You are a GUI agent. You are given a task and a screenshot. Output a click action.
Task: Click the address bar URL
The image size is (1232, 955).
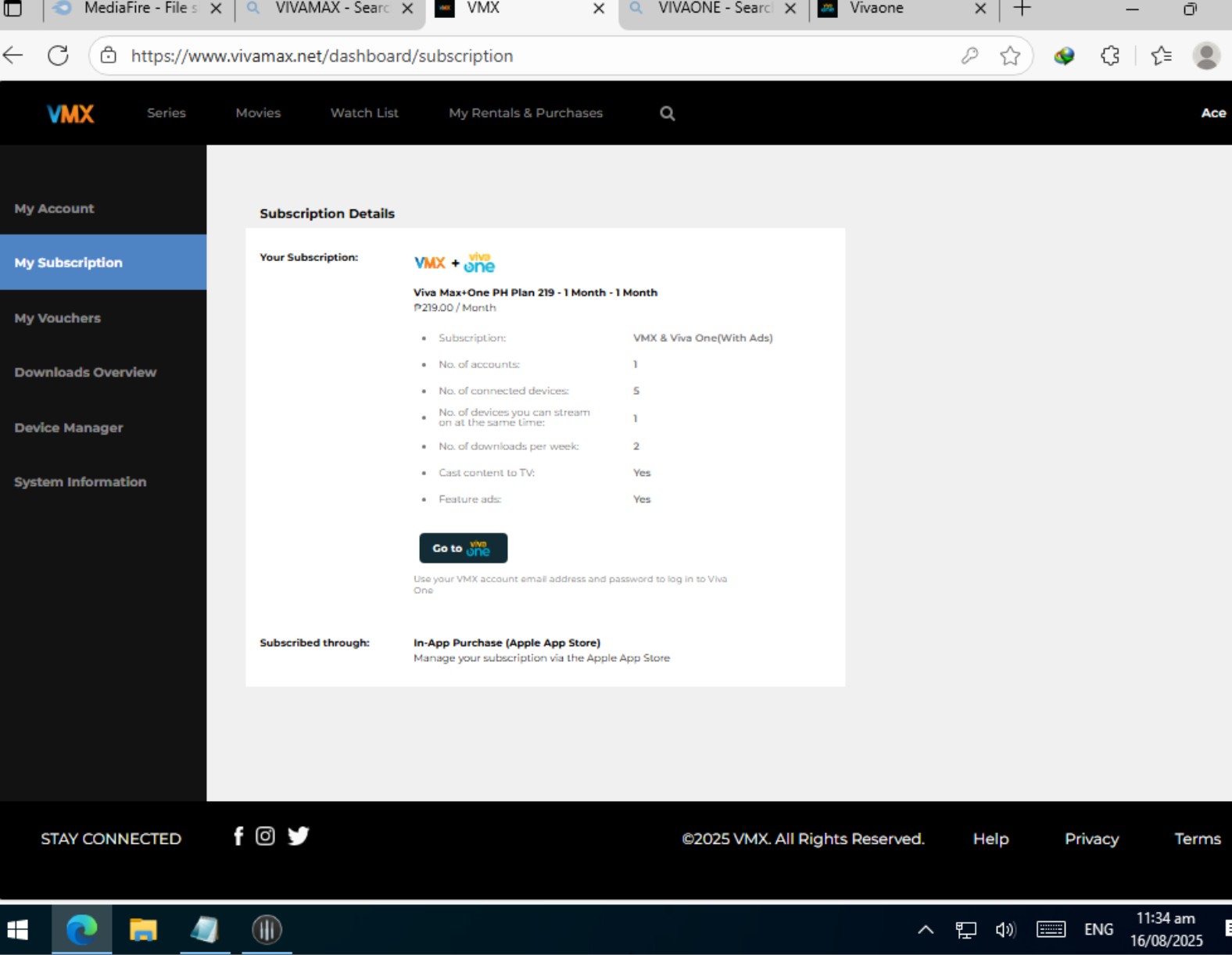tap(322, 56)
